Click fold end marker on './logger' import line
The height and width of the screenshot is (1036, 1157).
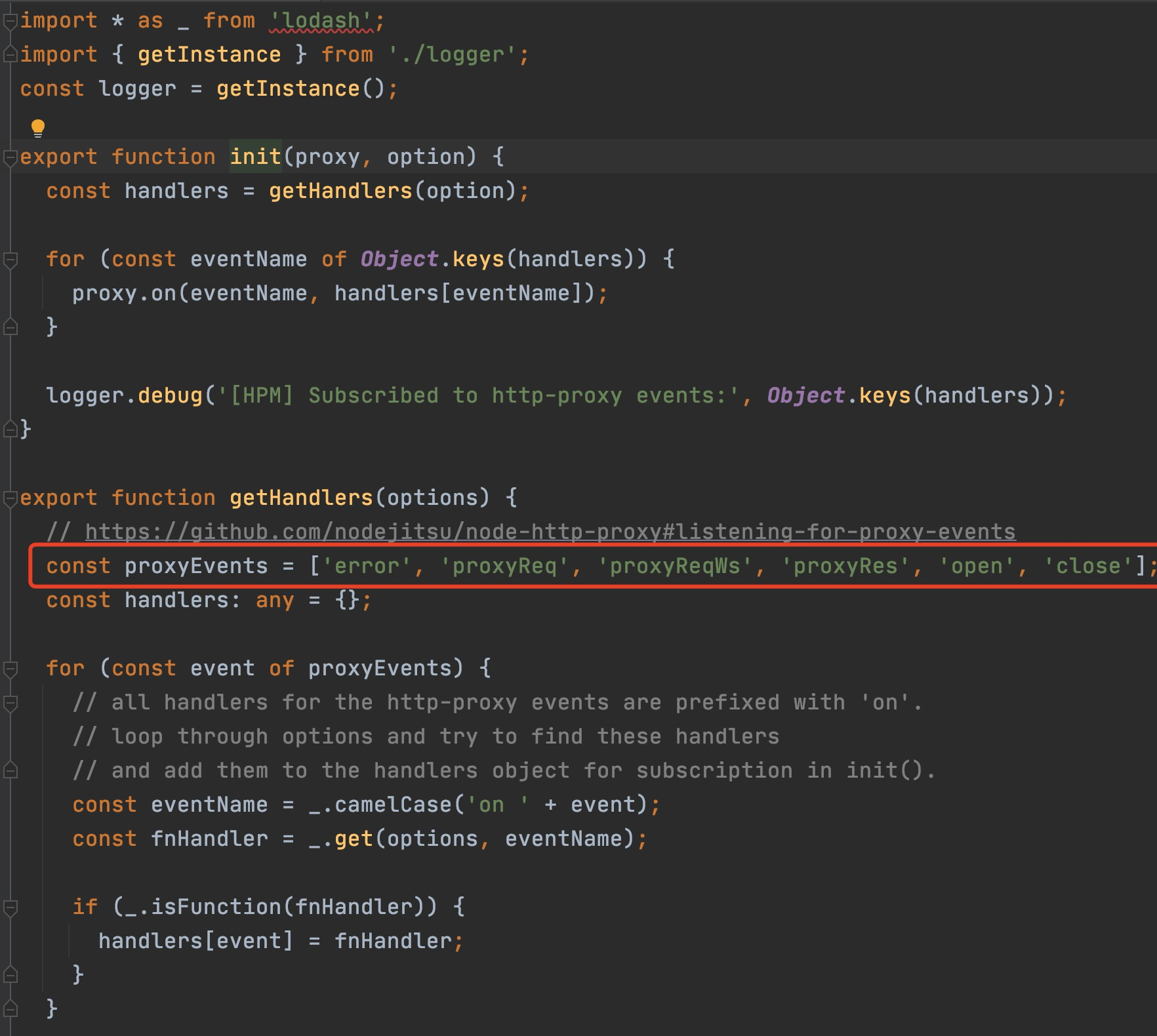[10, 55]
